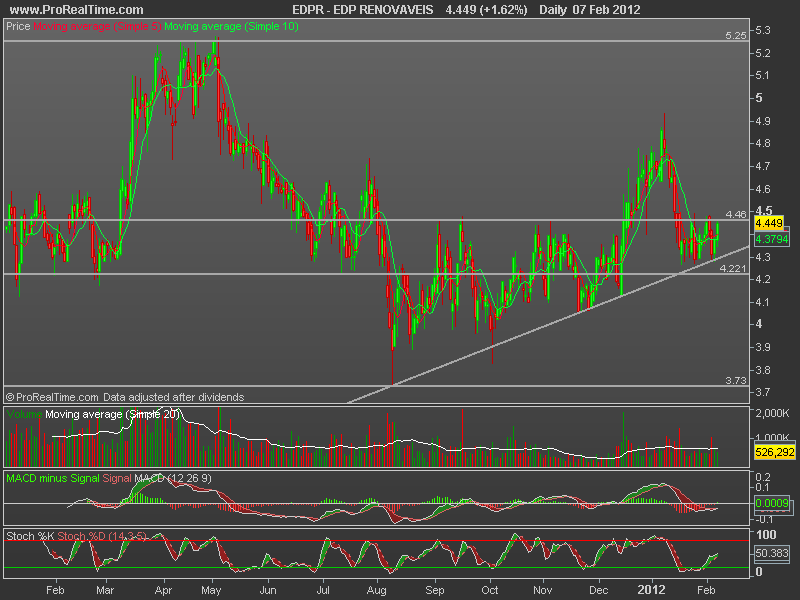The width and height of the screenshot is (800, 600).
Task: Select the MACD minus Signal label
Action: [53, 478]
